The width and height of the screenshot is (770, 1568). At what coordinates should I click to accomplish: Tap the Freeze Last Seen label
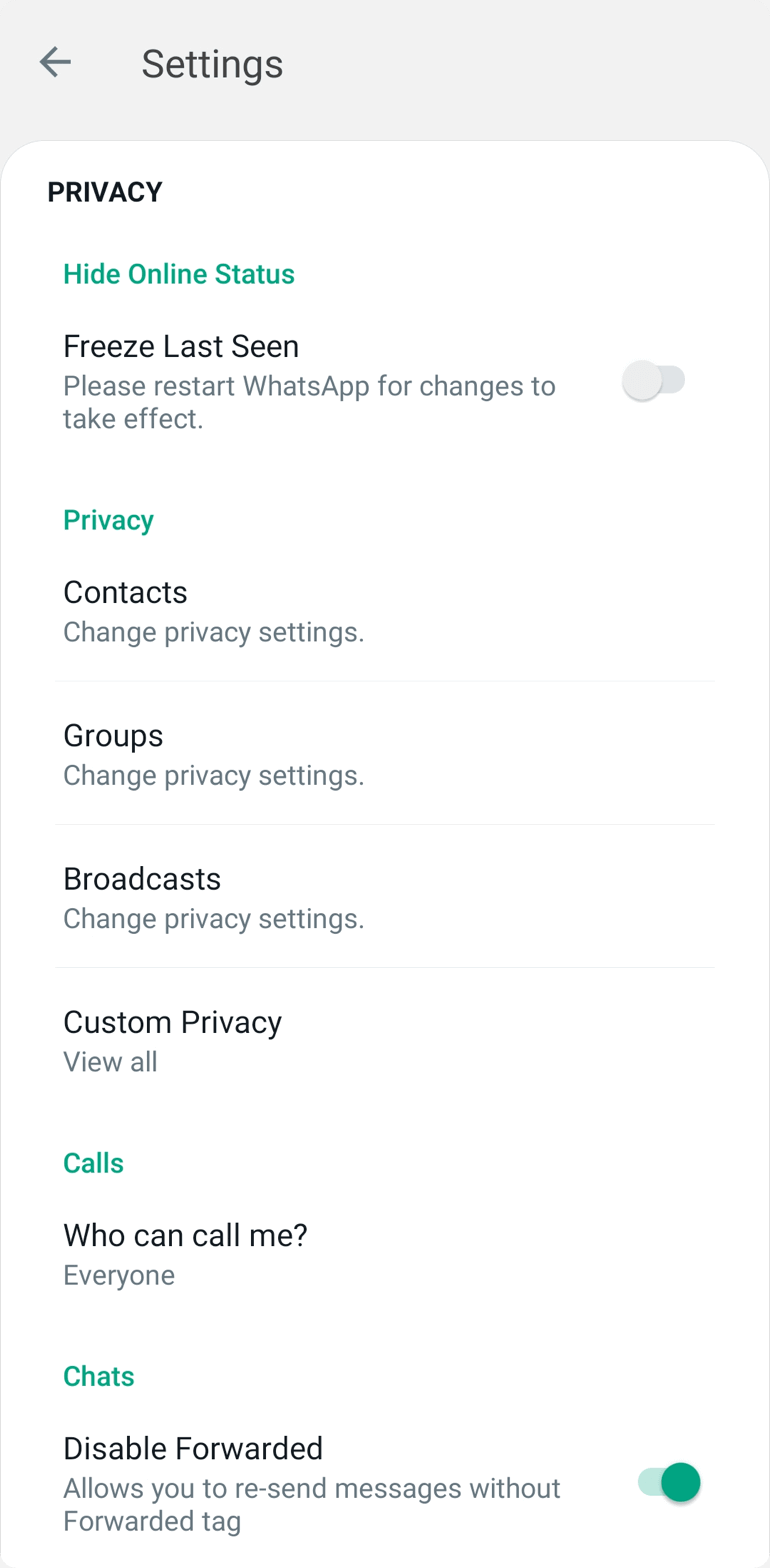pyautogui.click(x=181, y=346)
